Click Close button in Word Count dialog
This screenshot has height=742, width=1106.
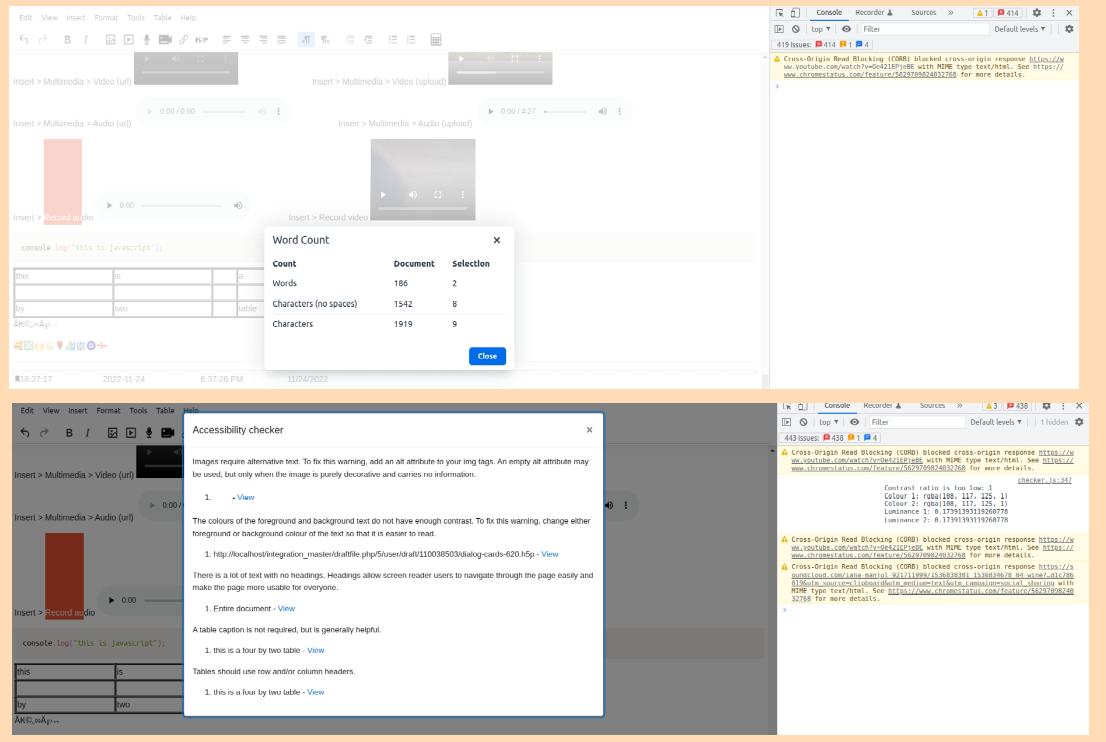pos(487,356)
